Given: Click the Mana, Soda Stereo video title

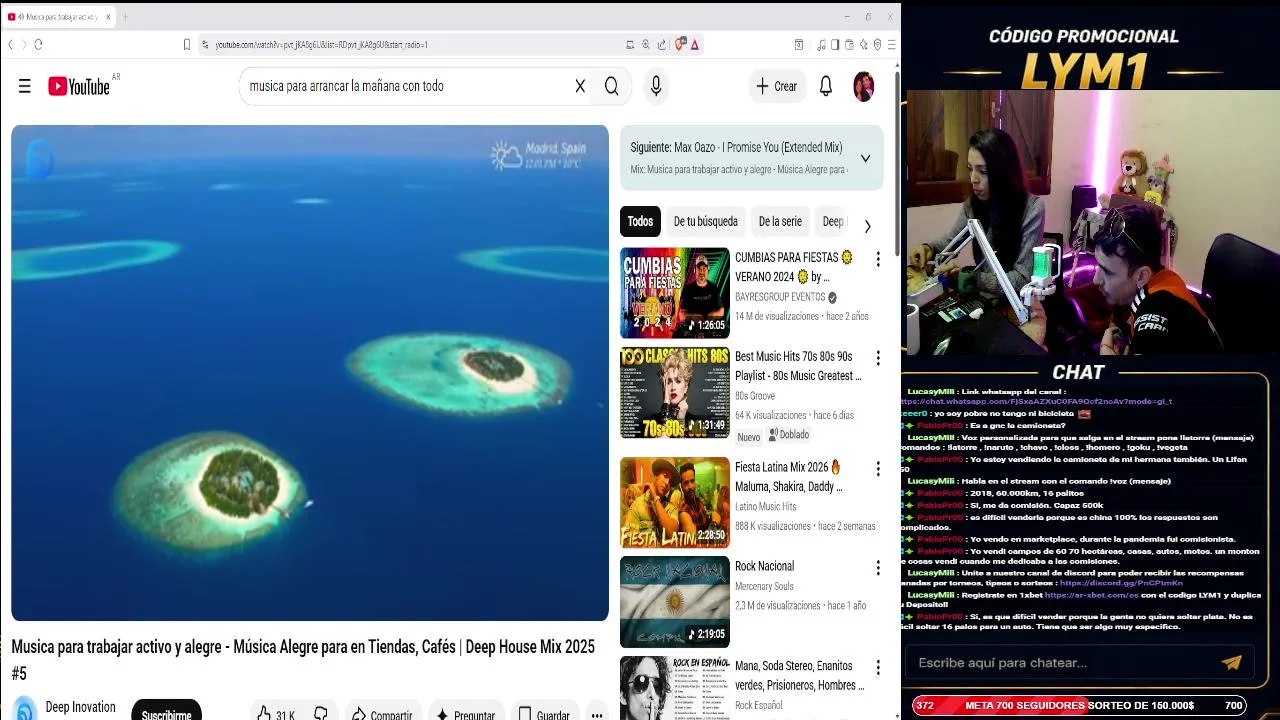Looking at the screenshot, I should 800,676.
